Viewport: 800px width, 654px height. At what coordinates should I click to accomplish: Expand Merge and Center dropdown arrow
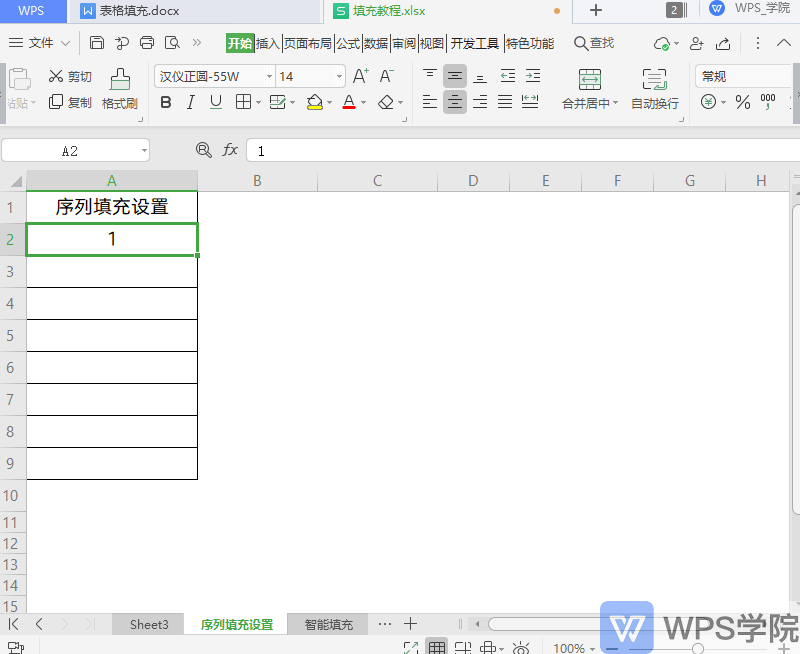pyautogui.click(x=615, y=103)
